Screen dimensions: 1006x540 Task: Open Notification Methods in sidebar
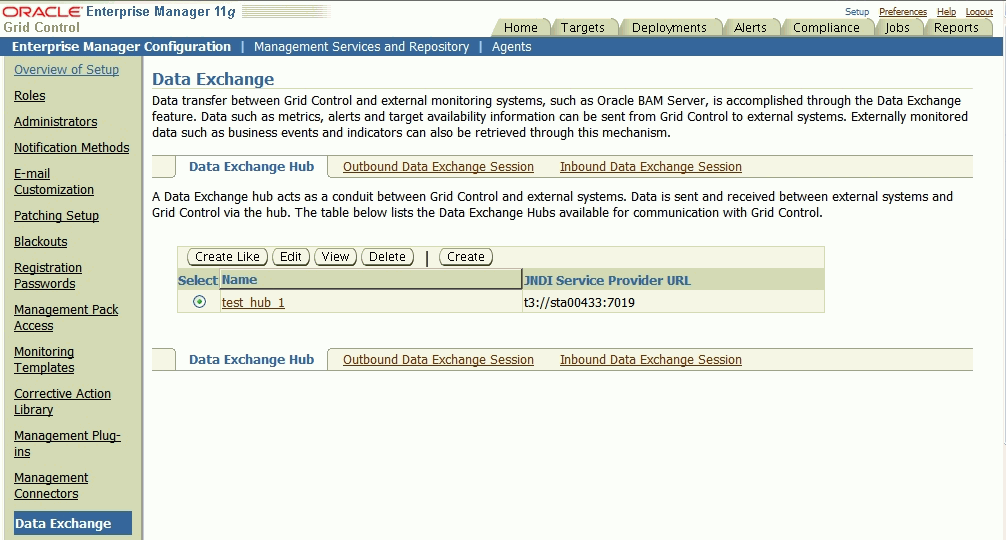pyautogui.click(x=72, y=148)
